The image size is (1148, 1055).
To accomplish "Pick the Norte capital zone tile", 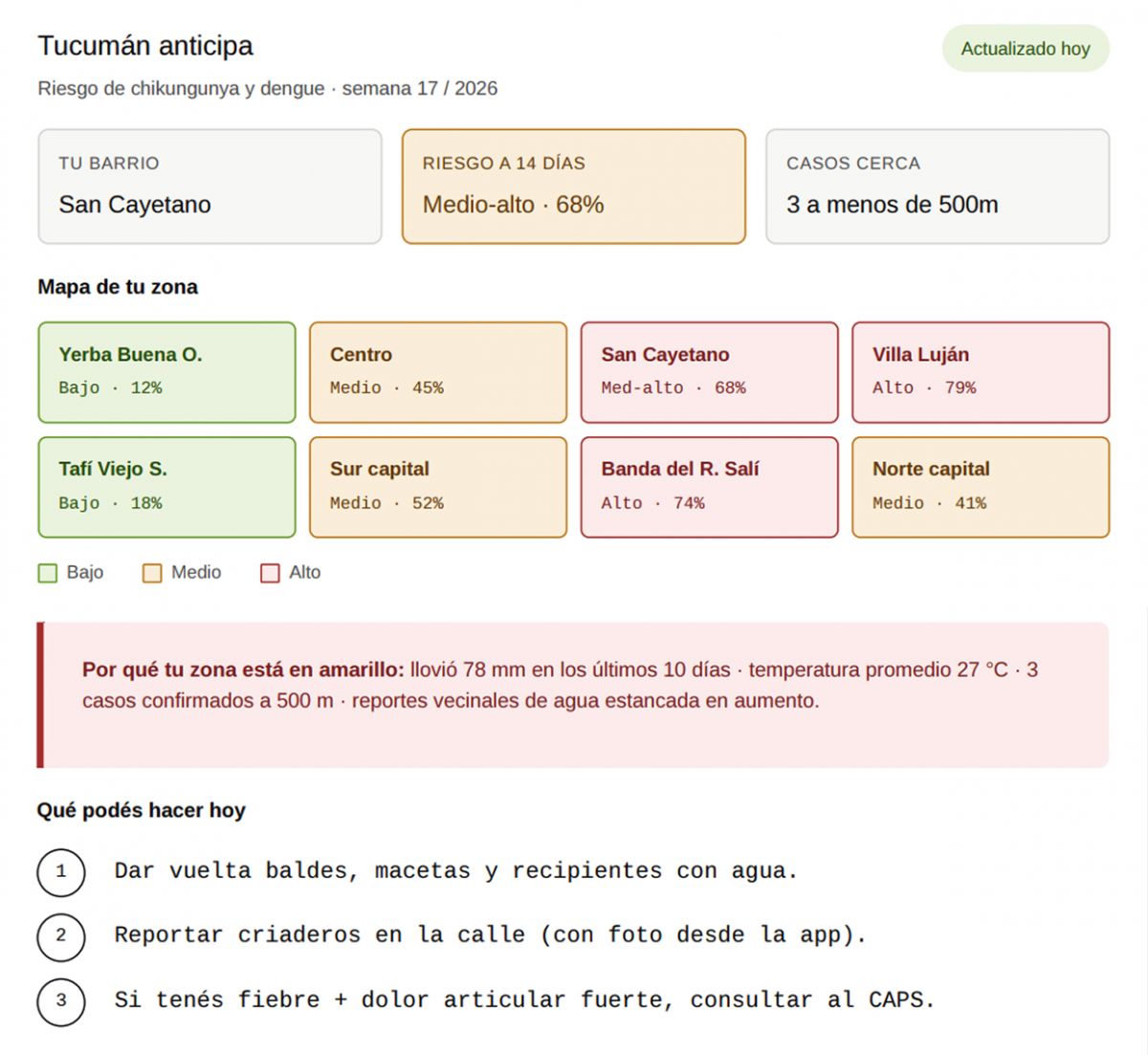I will coord(981,487).
